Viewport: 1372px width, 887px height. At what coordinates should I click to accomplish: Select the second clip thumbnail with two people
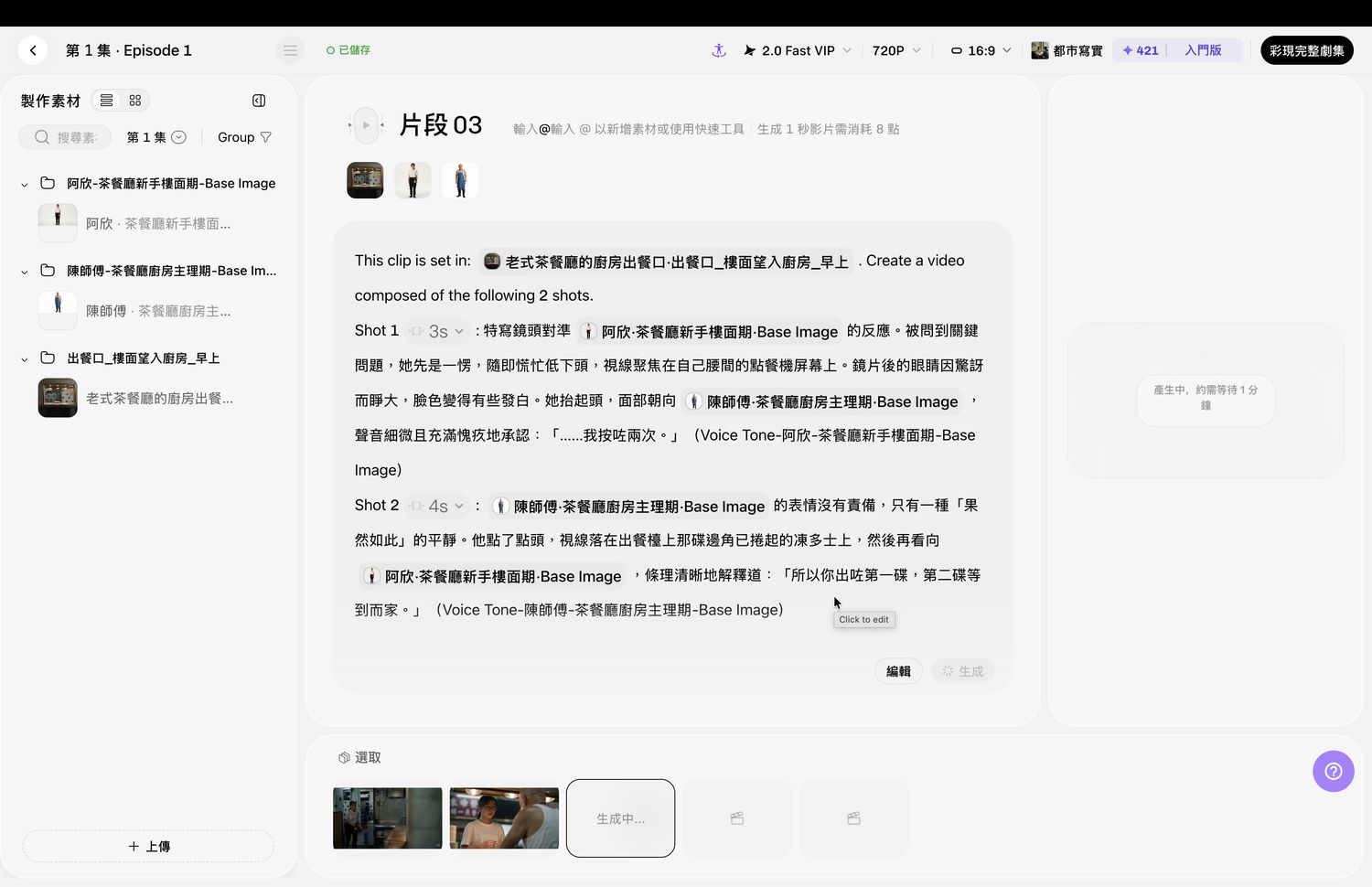pyautogui.click(x=504, y=818)
